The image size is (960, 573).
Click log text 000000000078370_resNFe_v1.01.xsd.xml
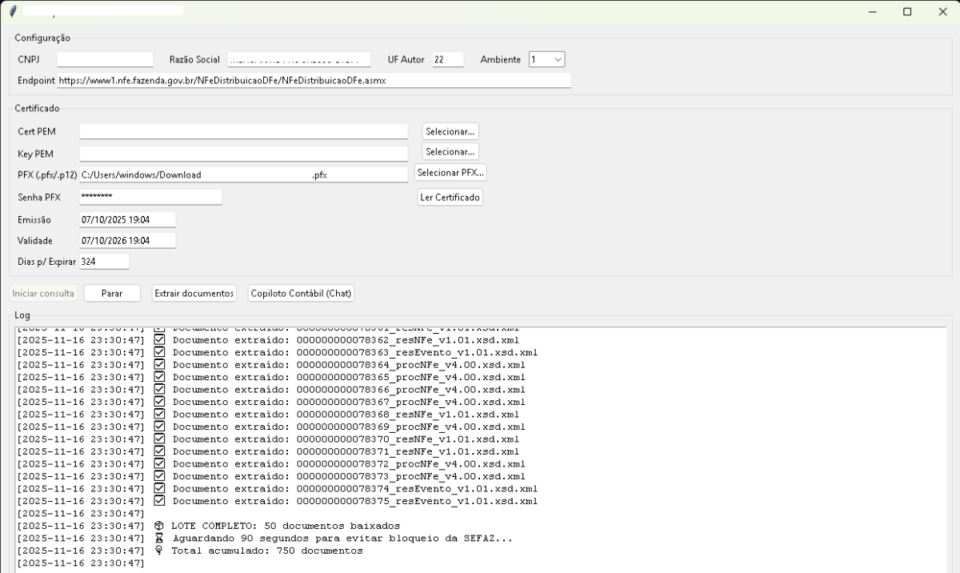pos(408,439)
